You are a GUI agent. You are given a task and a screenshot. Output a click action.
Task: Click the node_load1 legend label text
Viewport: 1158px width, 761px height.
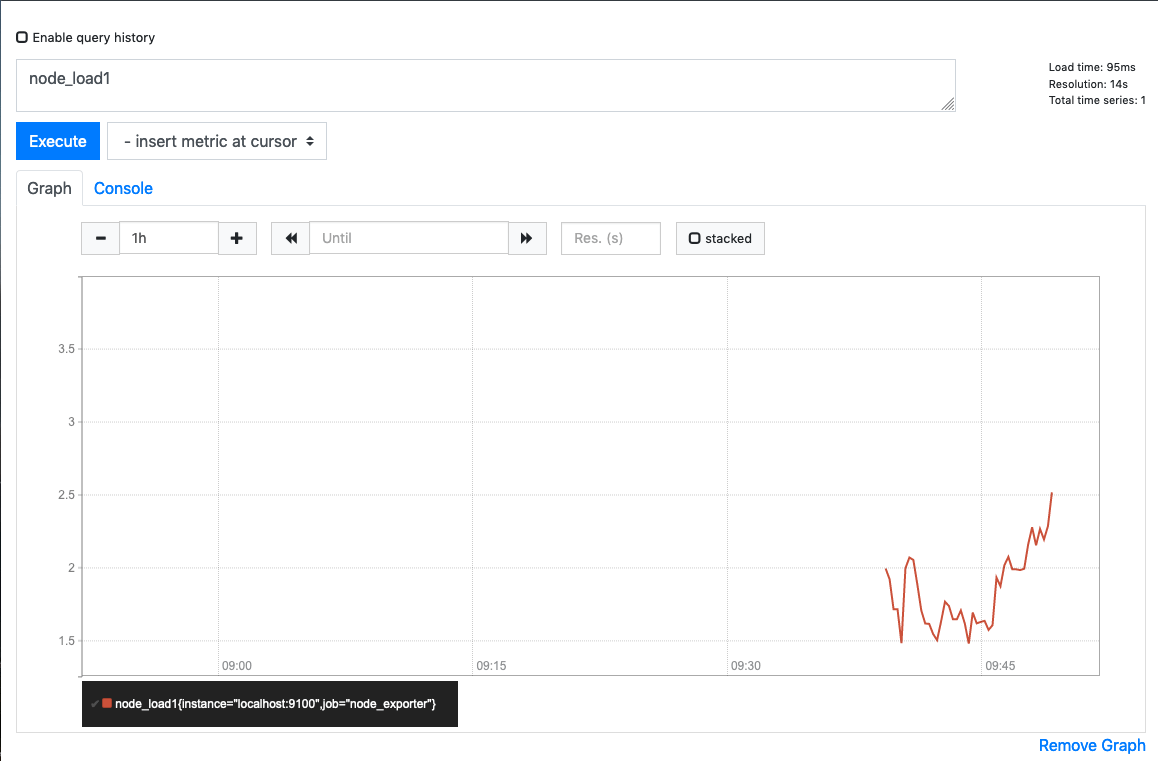(275, 703)
